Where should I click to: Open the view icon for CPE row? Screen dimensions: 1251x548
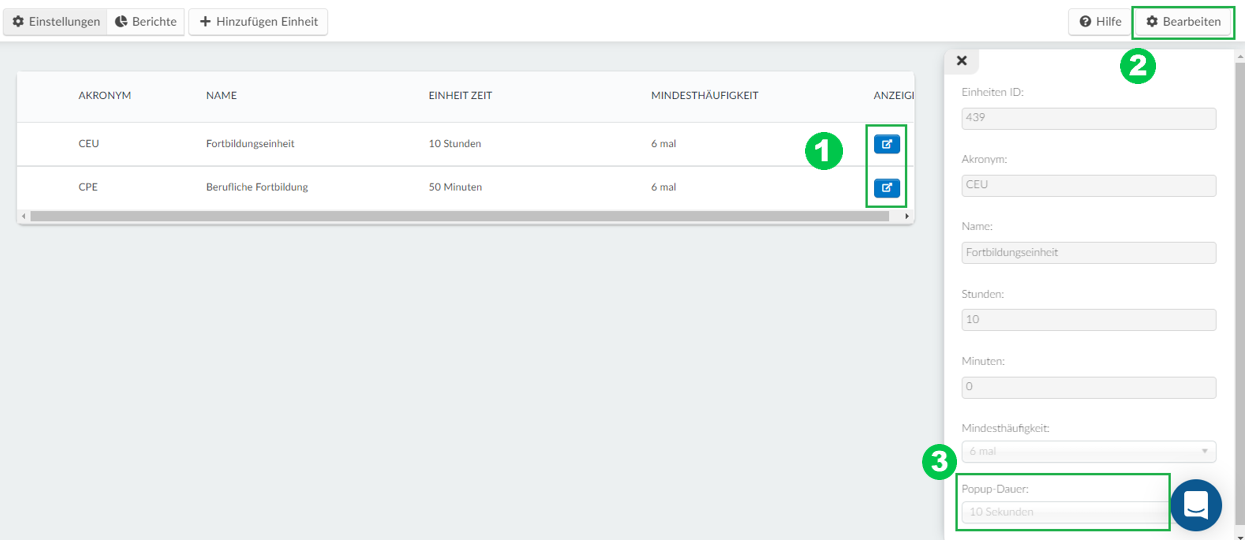[x=886, y=187]
